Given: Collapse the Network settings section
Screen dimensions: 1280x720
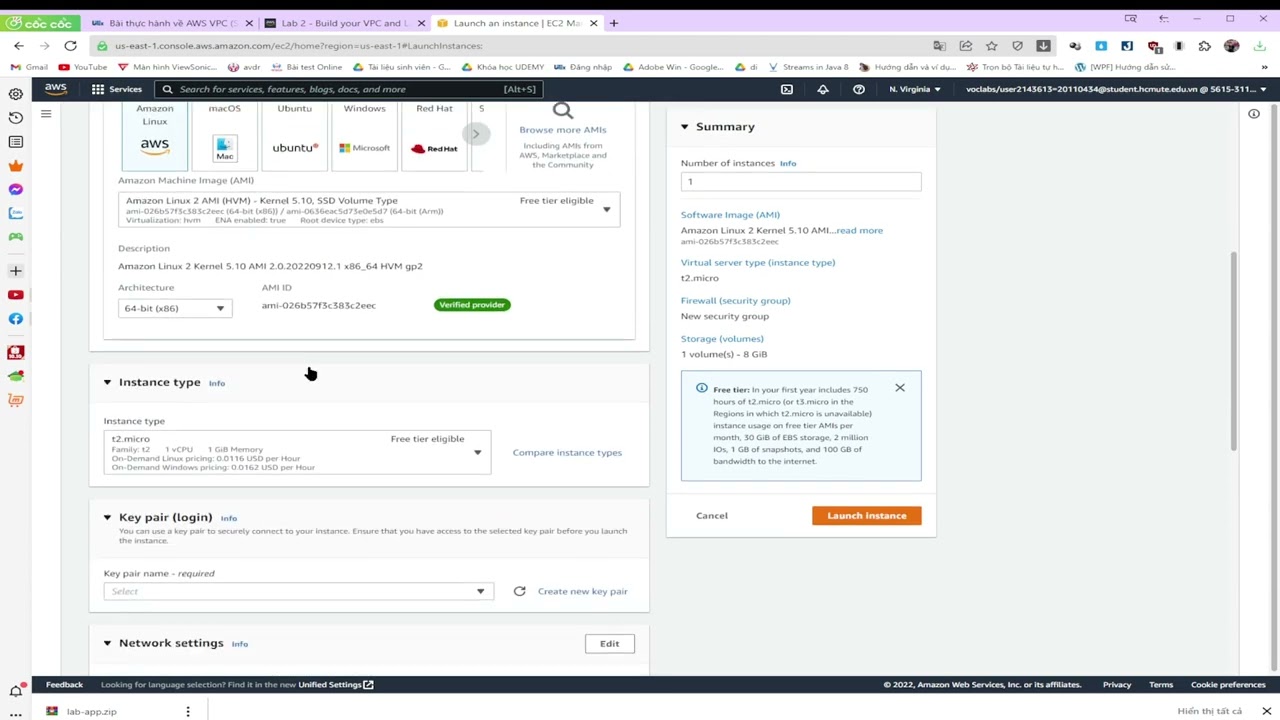Looking at the screenshot, I should tap(107, 643).
